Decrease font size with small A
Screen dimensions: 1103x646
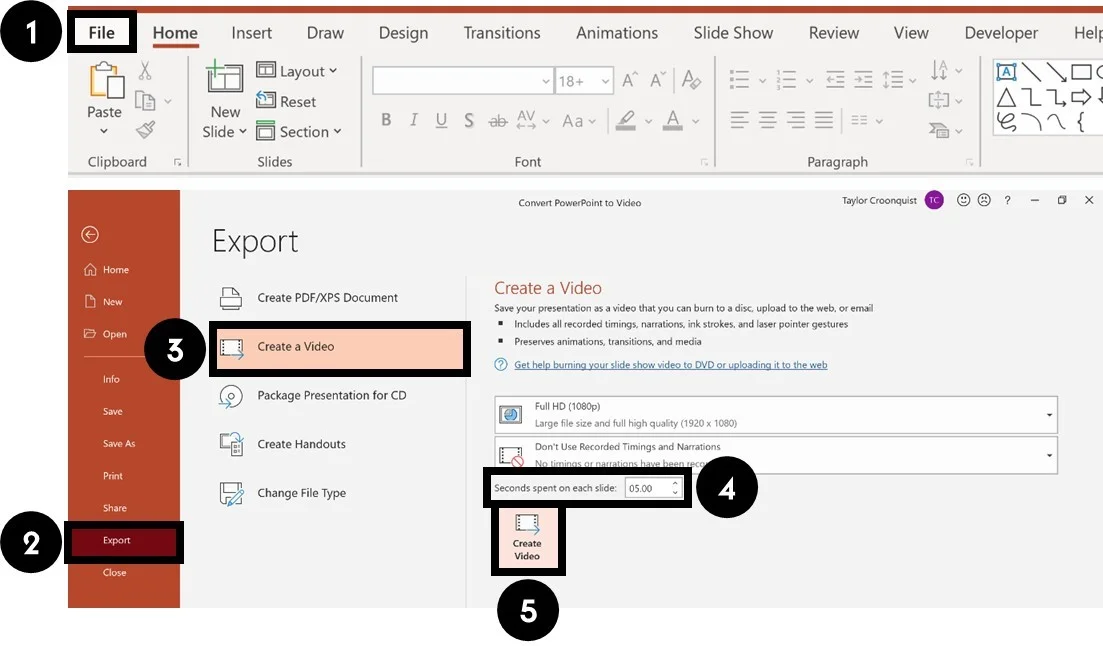(x=657, y=80)
